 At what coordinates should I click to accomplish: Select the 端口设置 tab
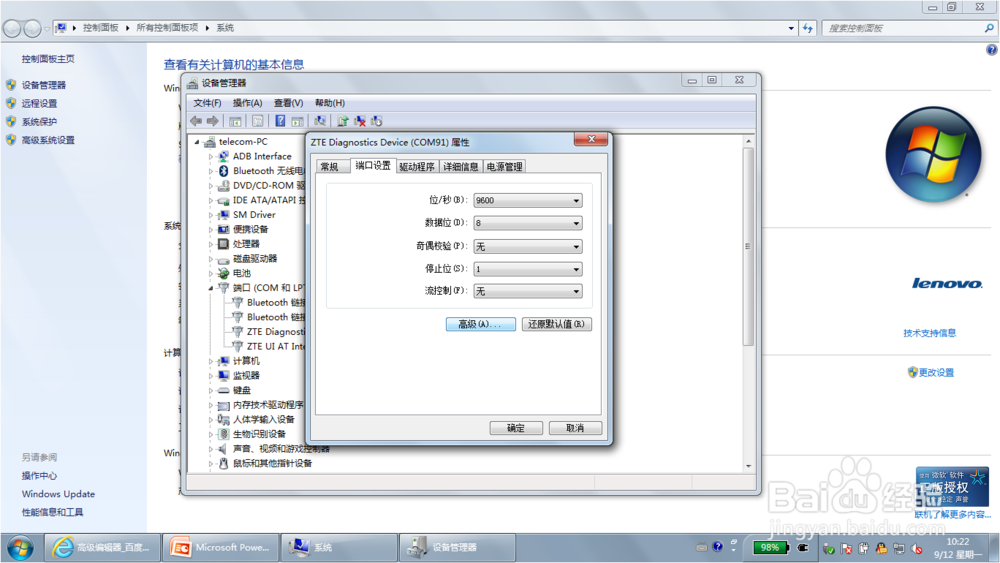(373, 165)
